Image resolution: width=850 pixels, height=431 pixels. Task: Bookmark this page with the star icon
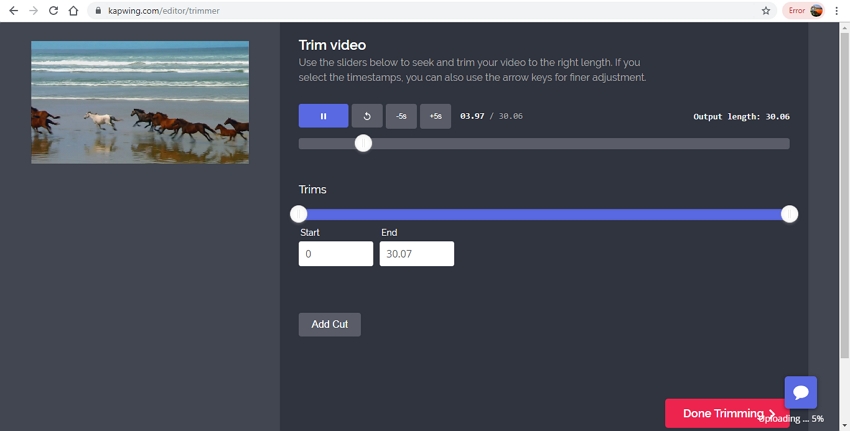pyautogui.click(x=766, y=11)
